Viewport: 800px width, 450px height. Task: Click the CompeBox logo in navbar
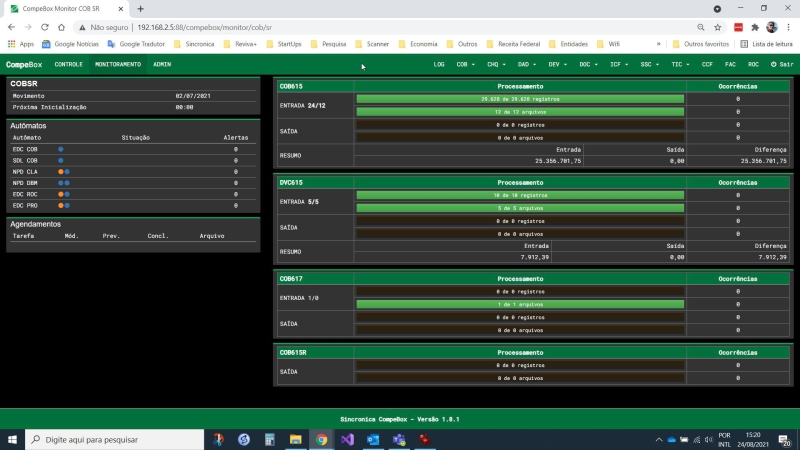[x=24, y=65]
